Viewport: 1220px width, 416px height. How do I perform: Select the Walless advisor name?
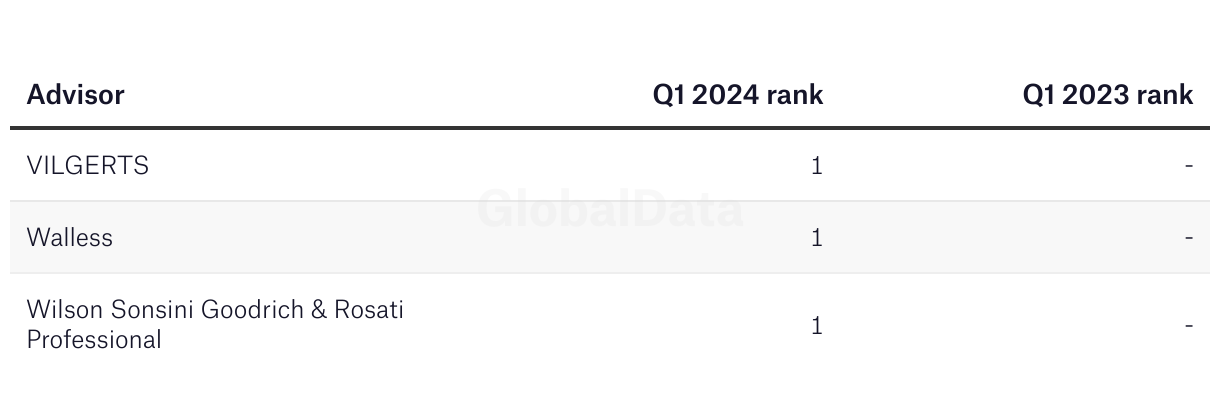tap(70, 238)
